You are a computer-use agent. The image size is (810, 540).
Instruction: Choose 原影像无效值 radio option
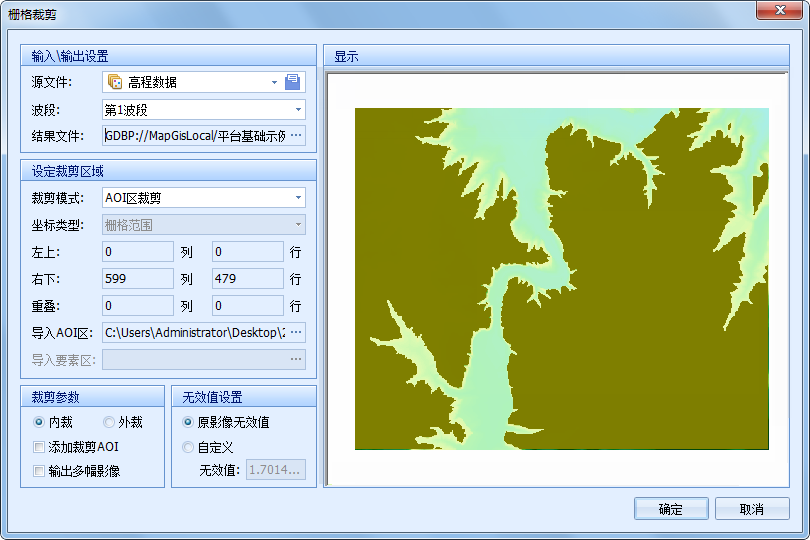tap(188, 423)
